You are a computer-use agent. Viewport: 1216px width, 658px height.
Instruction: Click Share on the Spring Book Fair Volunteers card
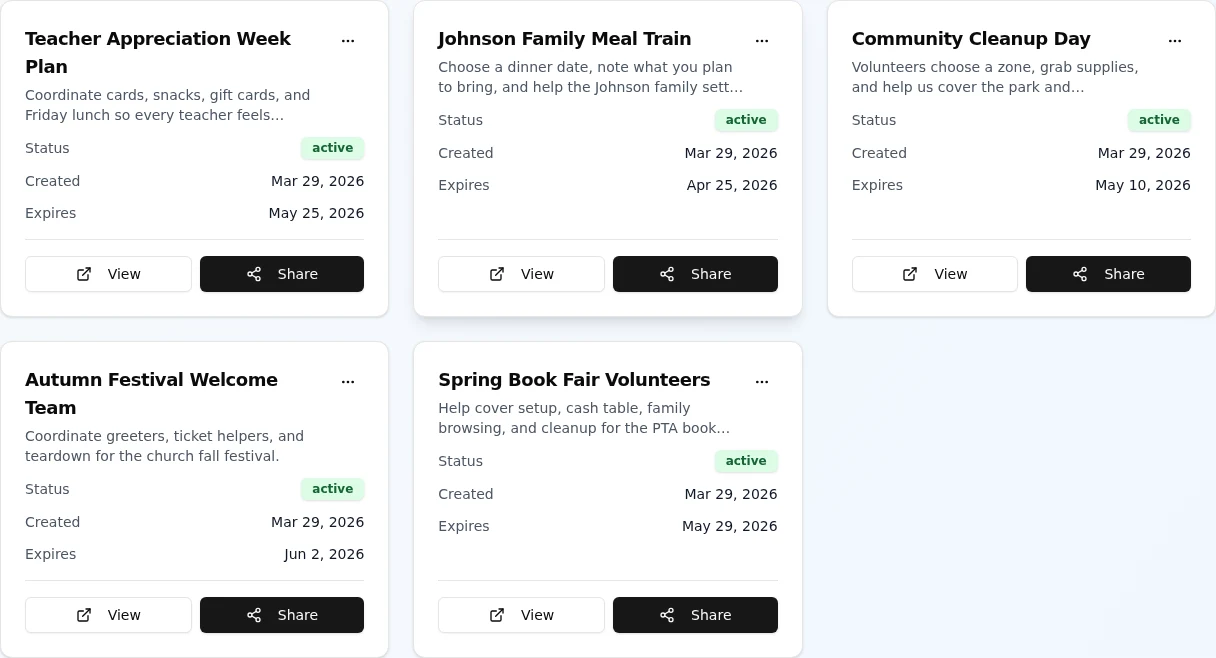695,615
